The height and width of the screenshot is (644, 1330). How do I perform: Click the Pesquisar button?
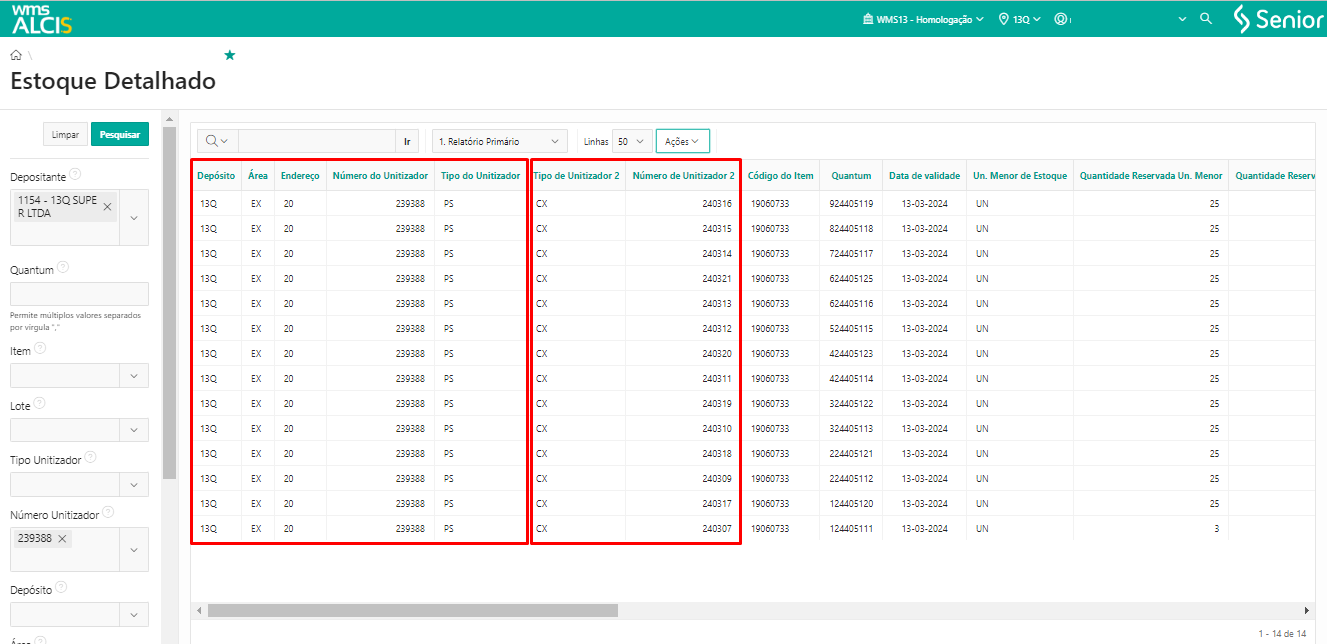119,134
